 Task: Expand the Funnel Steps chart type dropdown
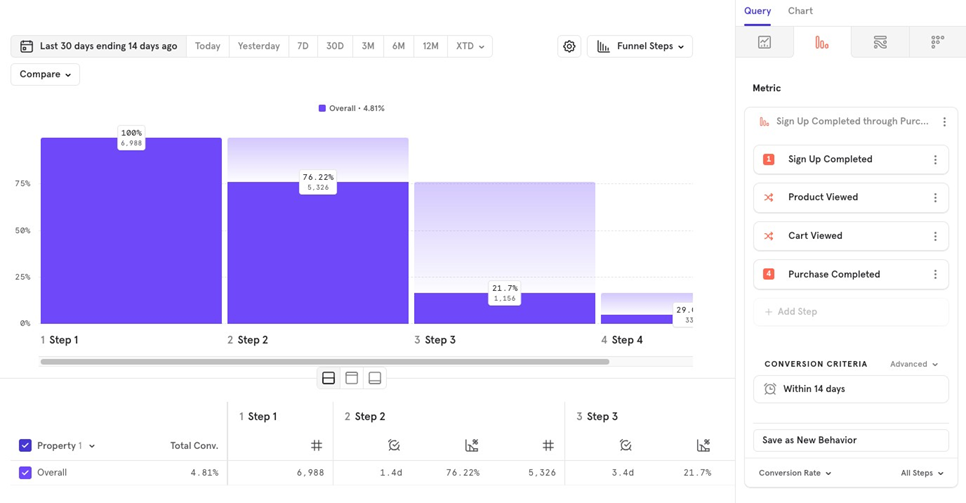(x=640, y=47)
